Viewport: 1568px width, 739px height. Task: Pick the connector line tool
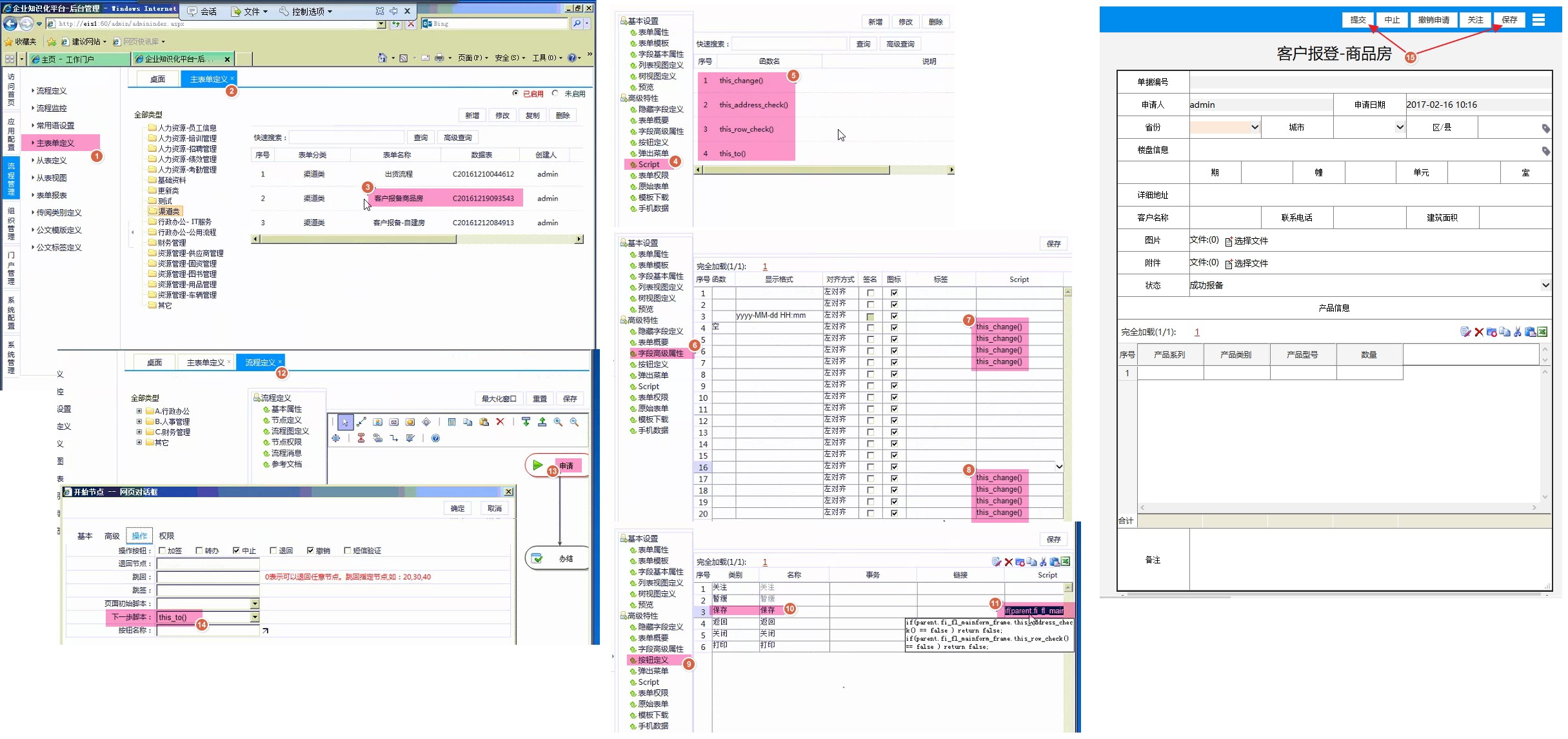tap(361, 422)
